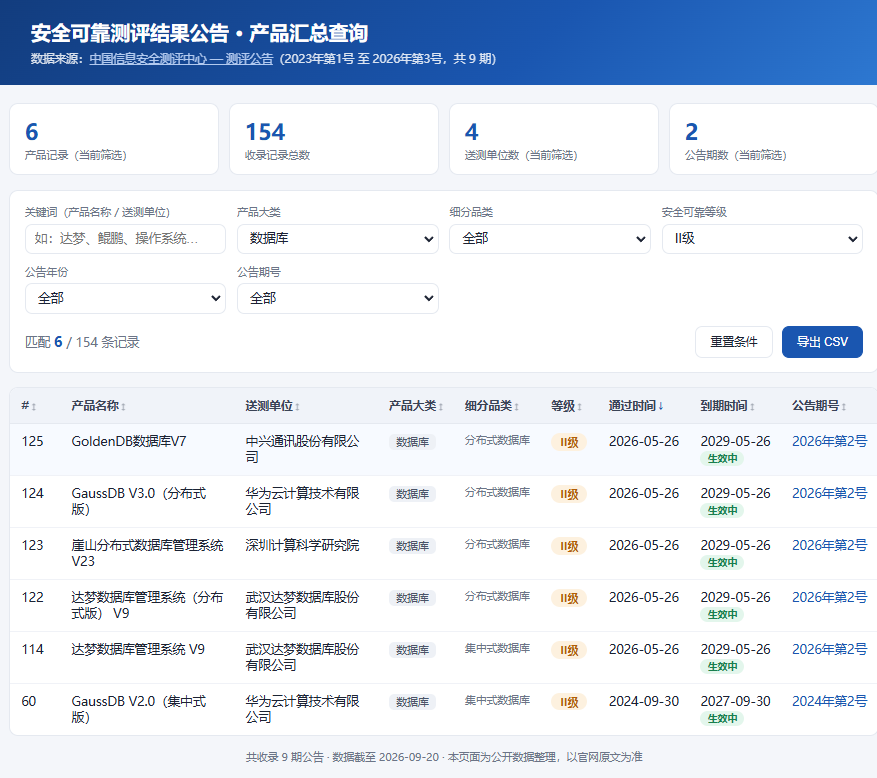Click 深圳计算科学研究院 vendor cell
877x778 pixels.
(302, 545)
